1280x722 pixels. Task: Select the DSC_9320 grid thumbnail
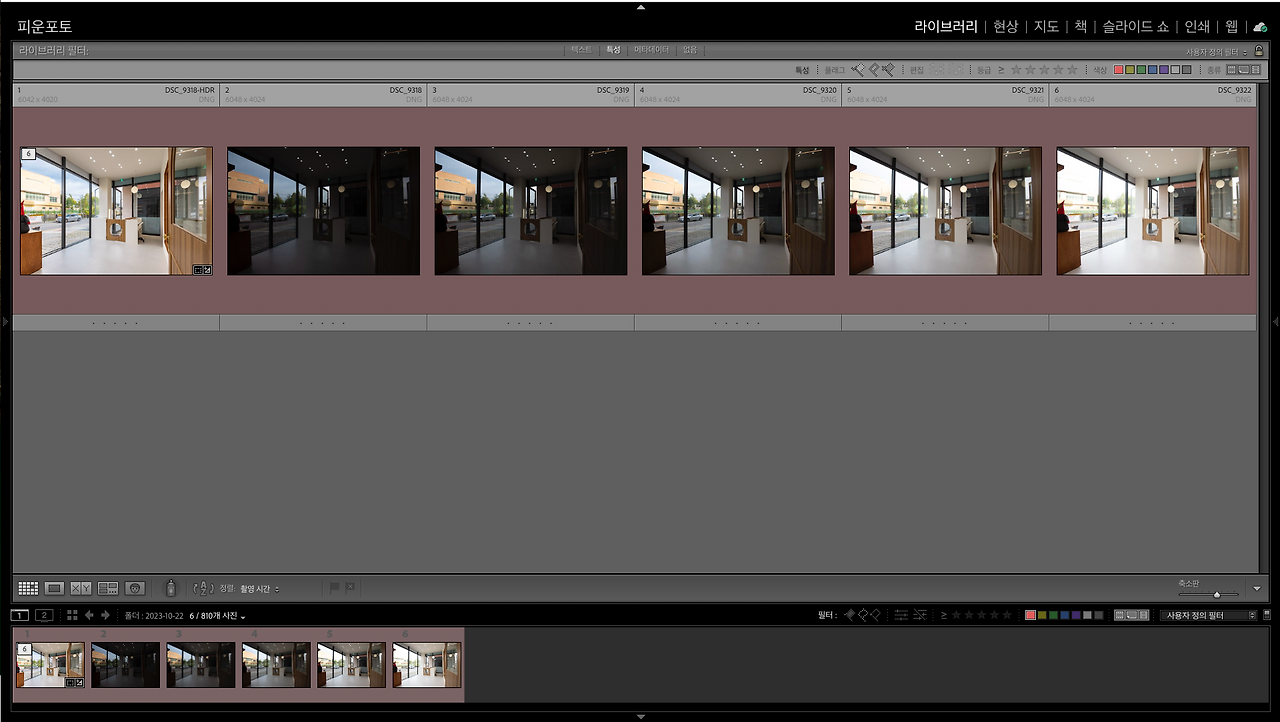tap(738, 211)
